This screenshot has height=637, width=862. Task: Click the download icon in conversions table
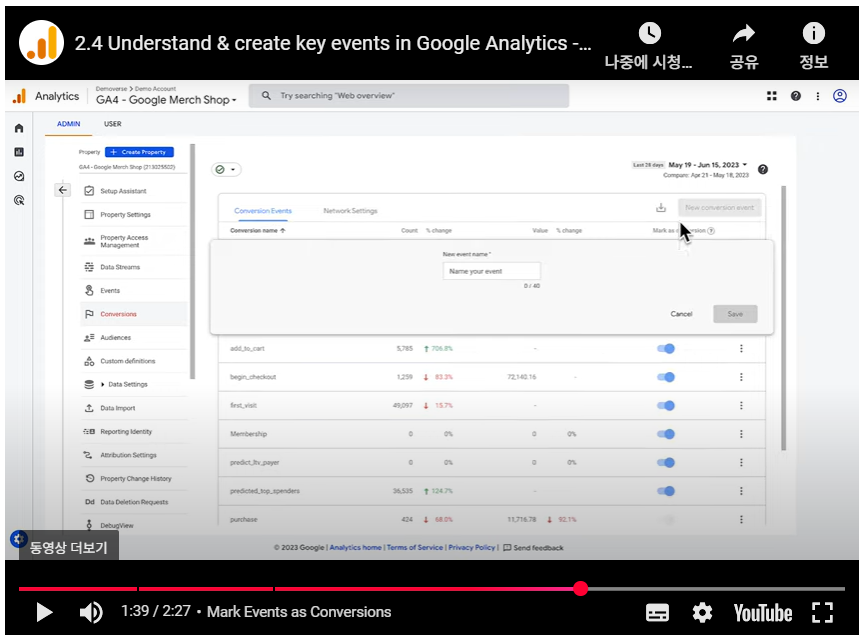pos(661,208)
